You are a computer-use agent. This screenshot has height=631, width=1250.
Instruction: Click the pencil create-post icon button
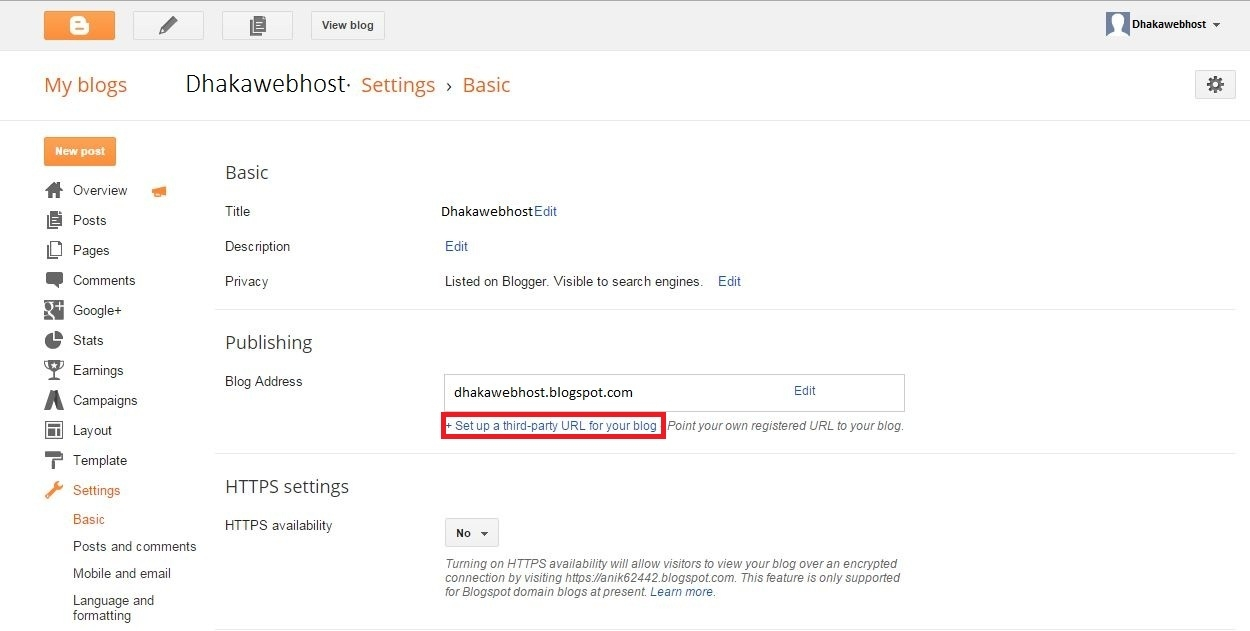coord(168,25)
